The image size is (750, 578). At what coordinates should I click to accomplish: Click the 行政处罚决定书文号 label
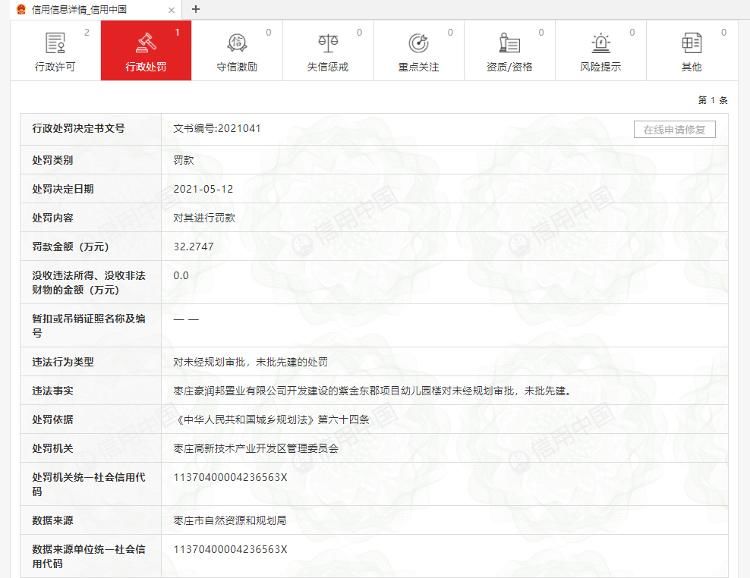click(78, 129)
